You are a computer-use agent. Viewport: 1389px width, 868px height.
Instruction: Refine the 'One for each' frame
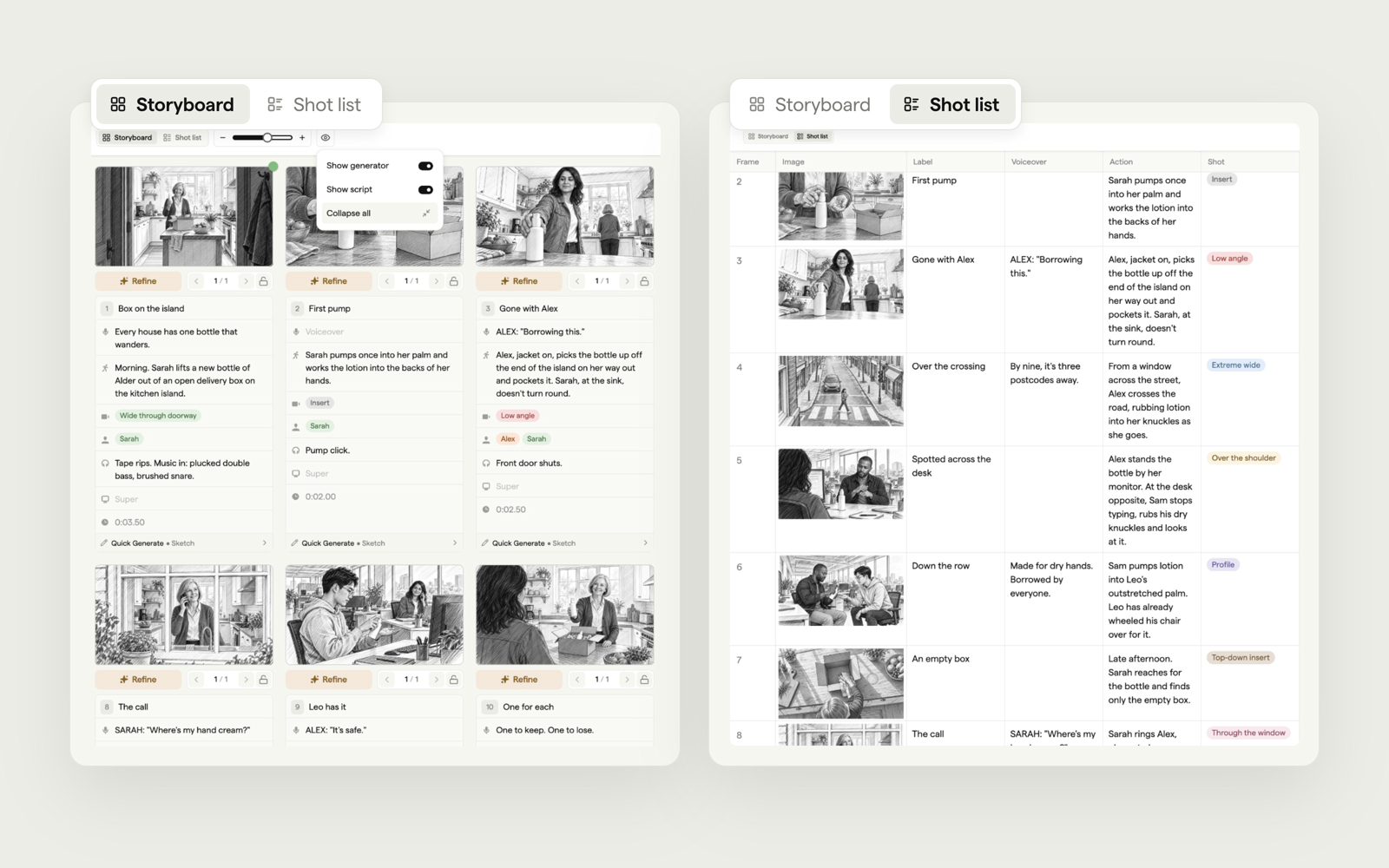(x=519, y=680)
